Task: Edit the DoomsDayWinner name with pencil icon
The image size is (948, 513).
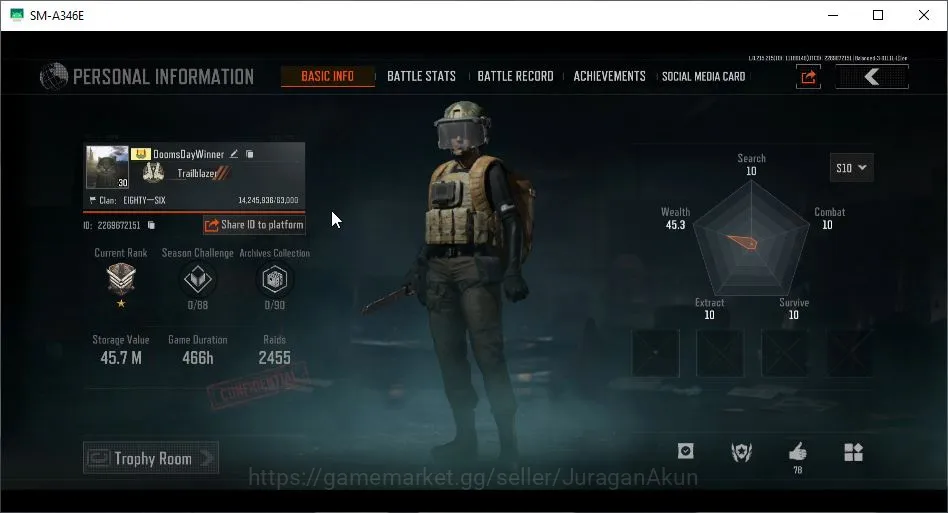Action: [x=234, y=154]
